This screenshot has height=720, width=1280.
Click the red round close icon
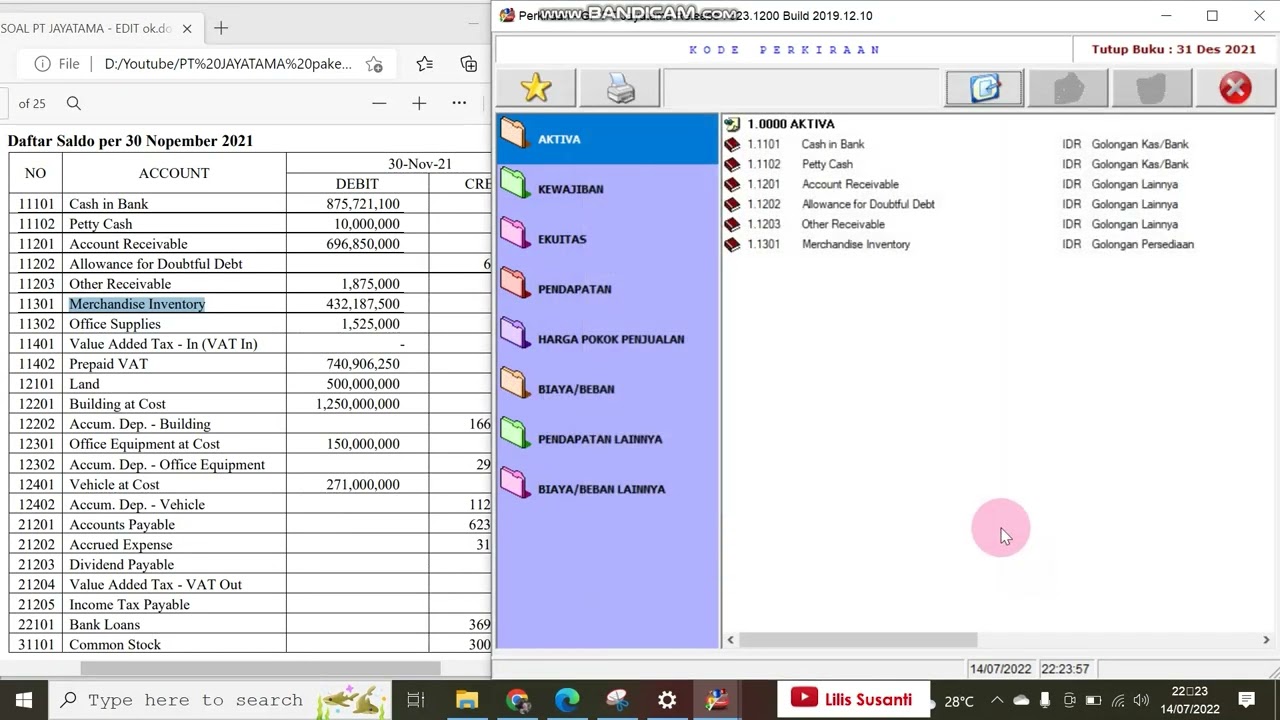pyautogui.click(x=1235, y=88)
